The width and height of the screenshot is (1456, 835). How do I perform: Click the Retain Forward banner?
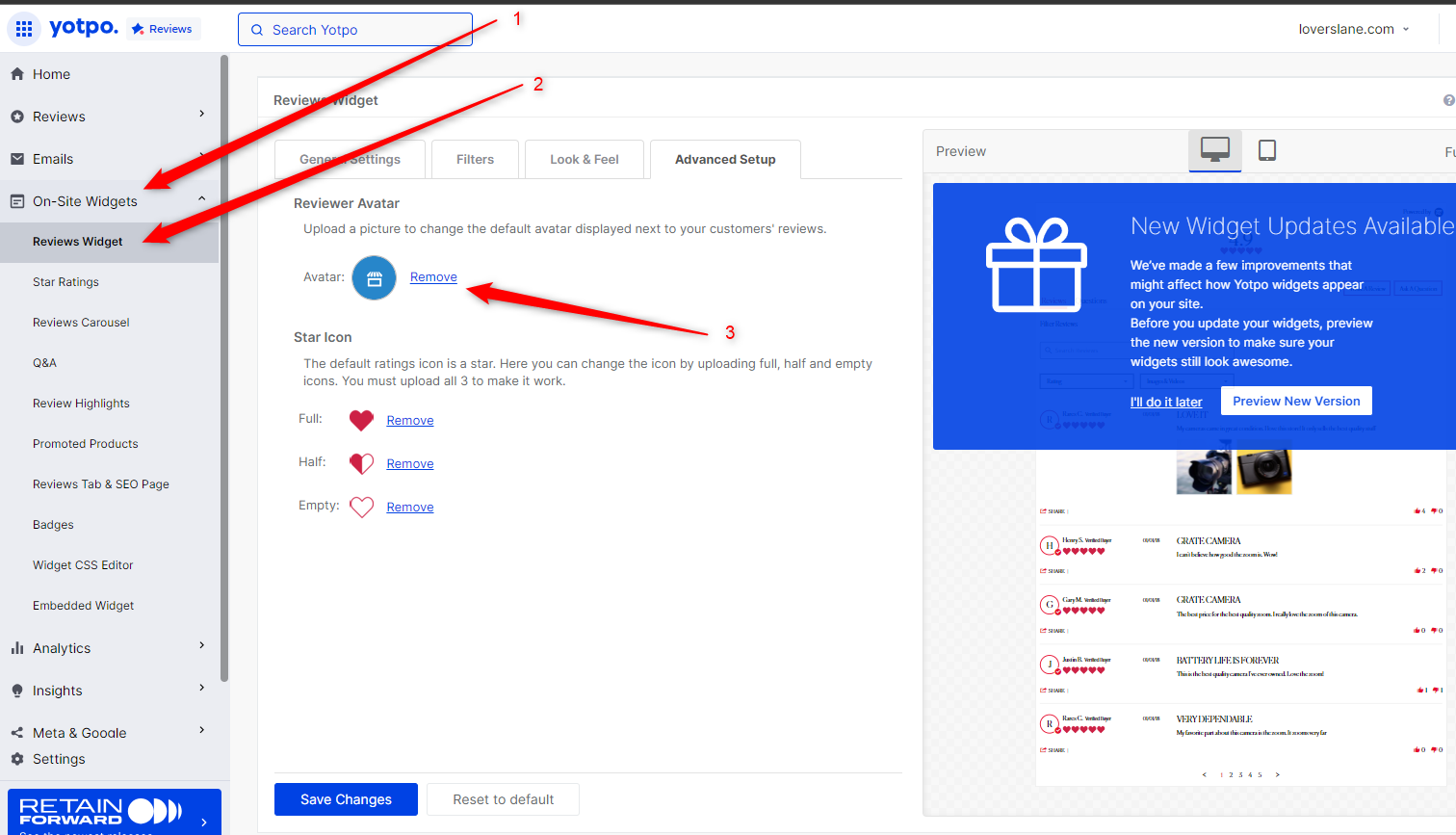point(115,812)
